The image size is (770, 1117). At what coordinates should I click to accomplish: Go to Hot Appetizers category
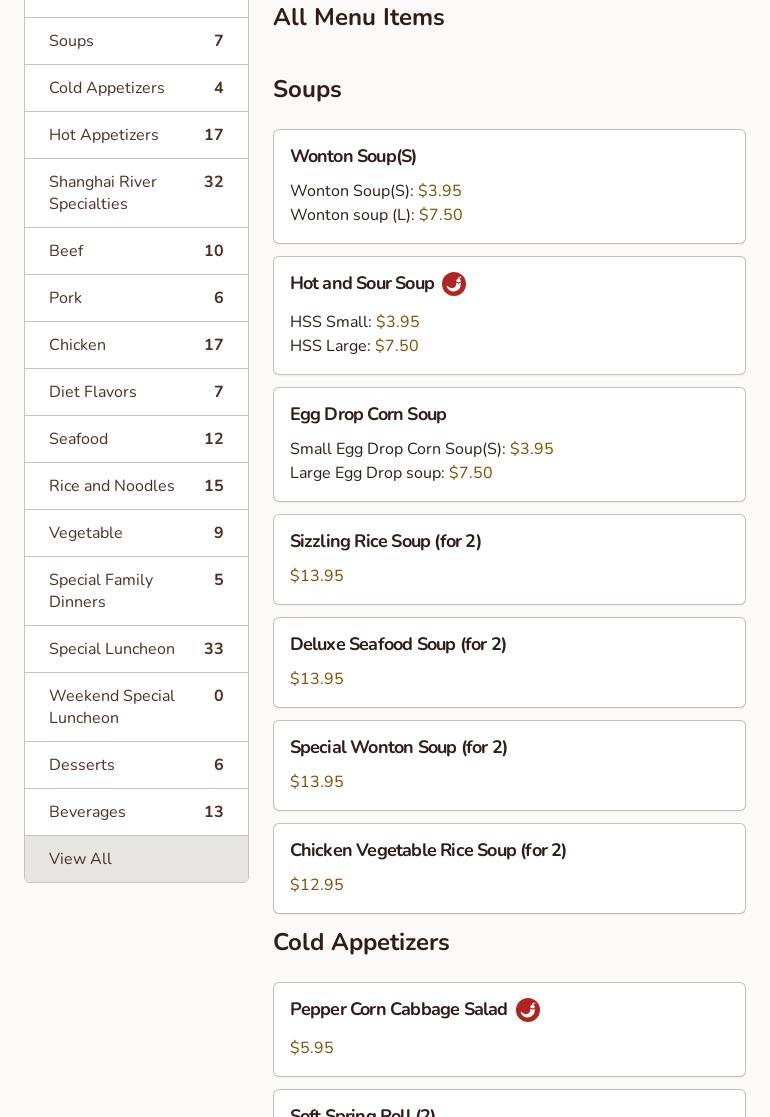136,135
